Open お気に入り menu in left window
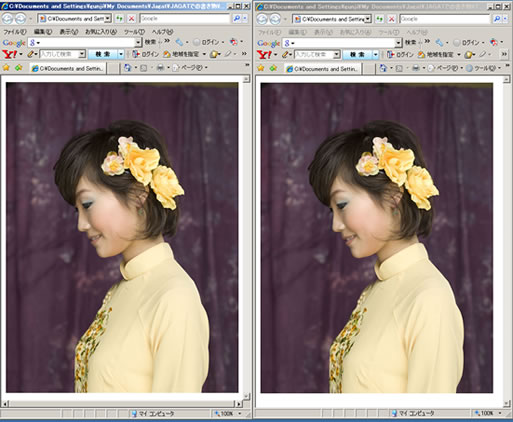Image resolution: width=513 pixels, height=422 pixels. 101,32
